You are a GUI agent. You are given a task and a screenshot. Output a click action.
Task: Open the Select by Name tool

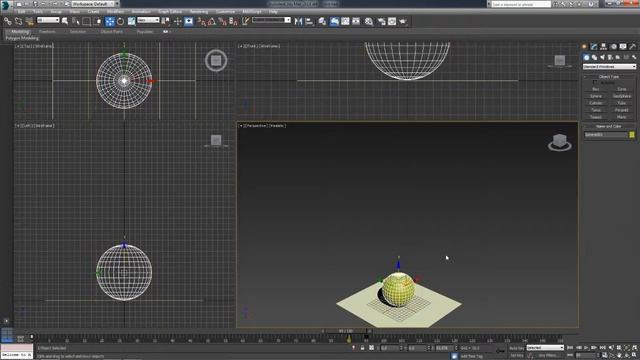[x=76, y=21]
